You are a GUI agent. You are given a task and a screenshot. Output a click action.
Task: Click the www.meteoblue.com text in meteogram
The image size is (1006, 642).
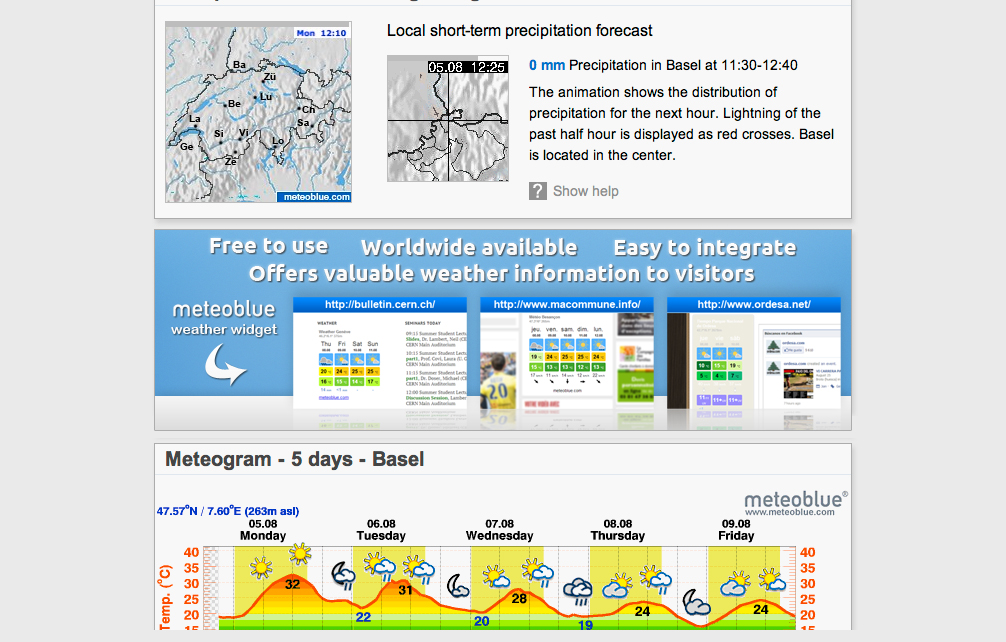790,512
